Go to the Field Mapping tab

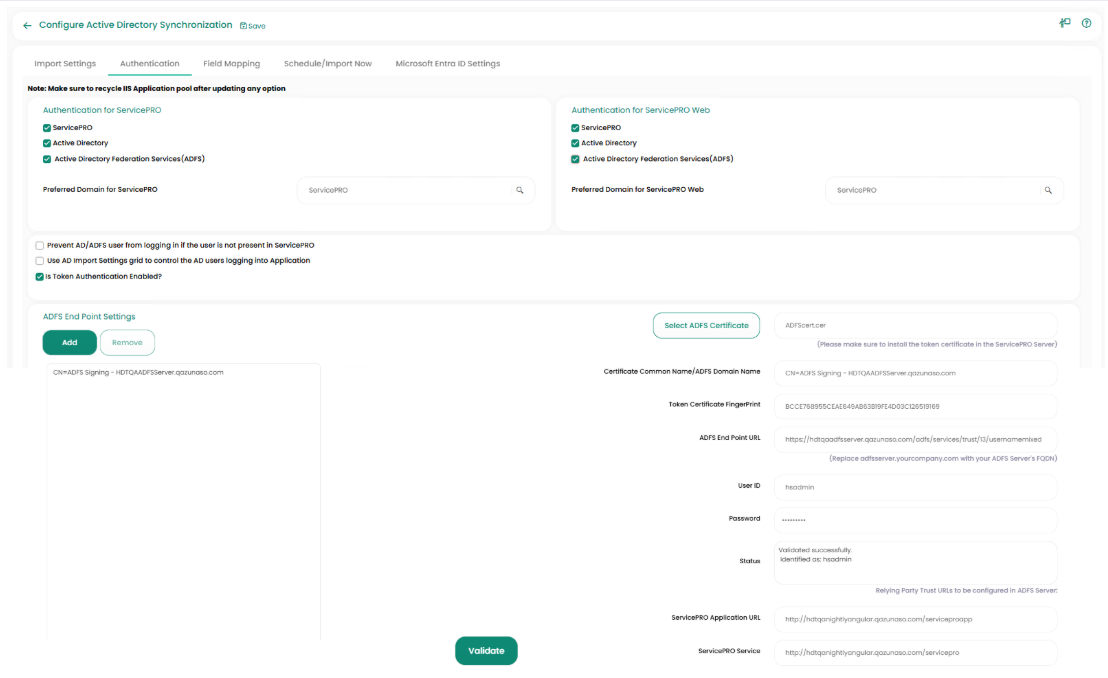tap(231, 64)
